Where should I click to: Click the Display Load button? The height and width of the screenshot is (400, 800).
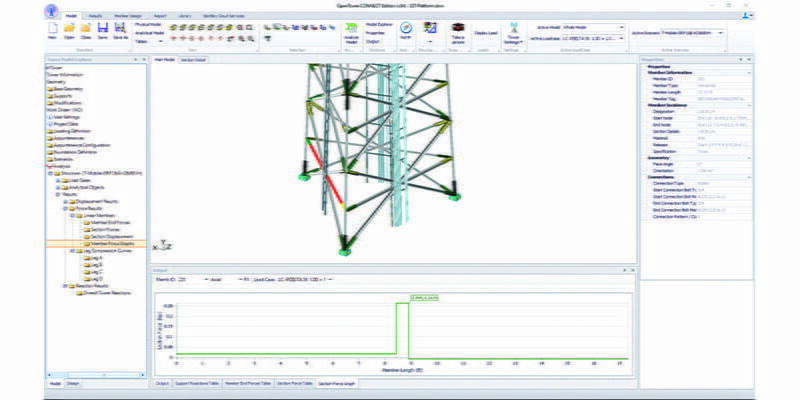point(486,33)
